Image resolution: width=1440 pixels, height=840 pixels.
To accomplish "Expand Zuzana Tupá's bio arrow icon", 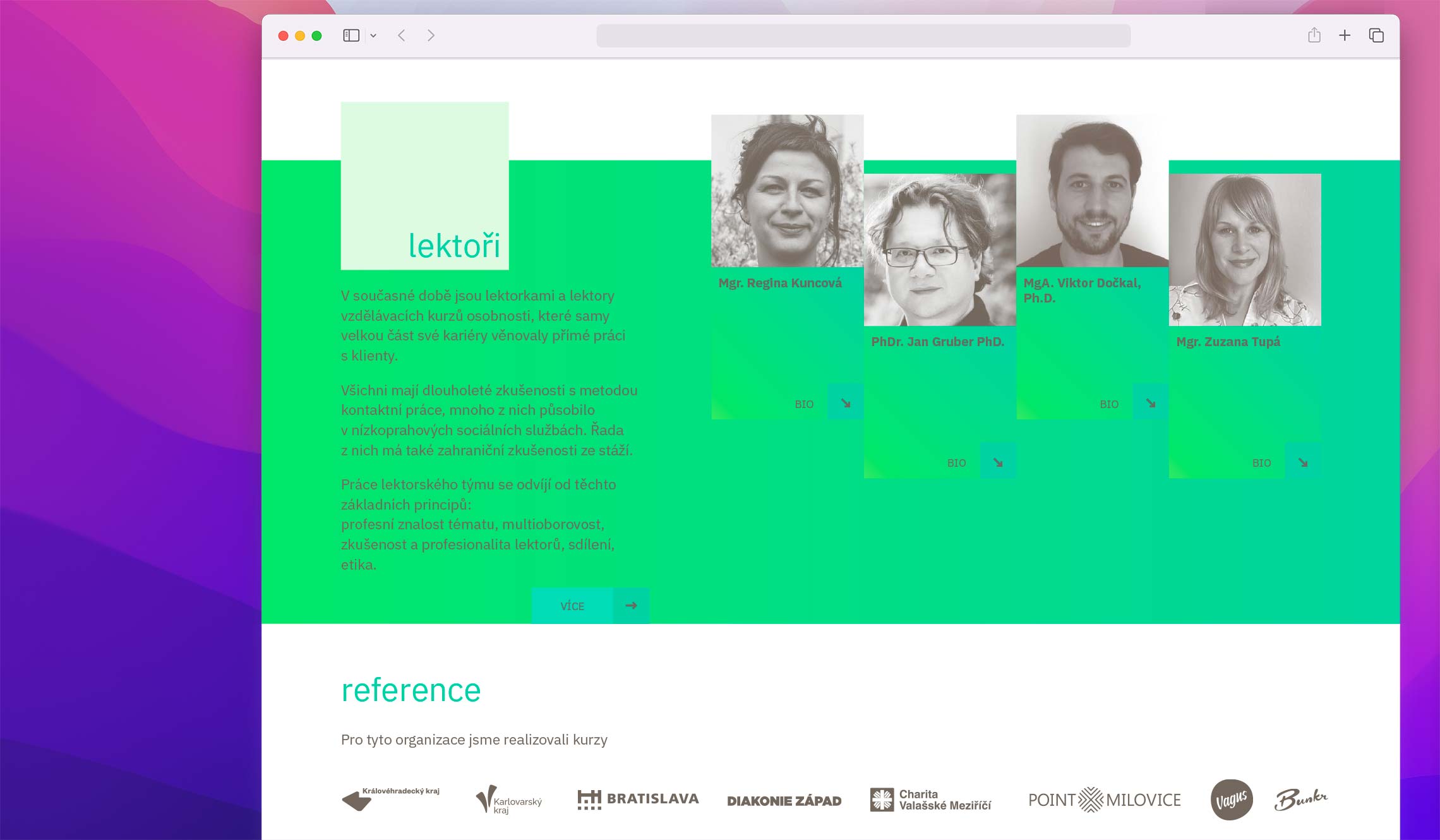I will (x=1303, y=462).
